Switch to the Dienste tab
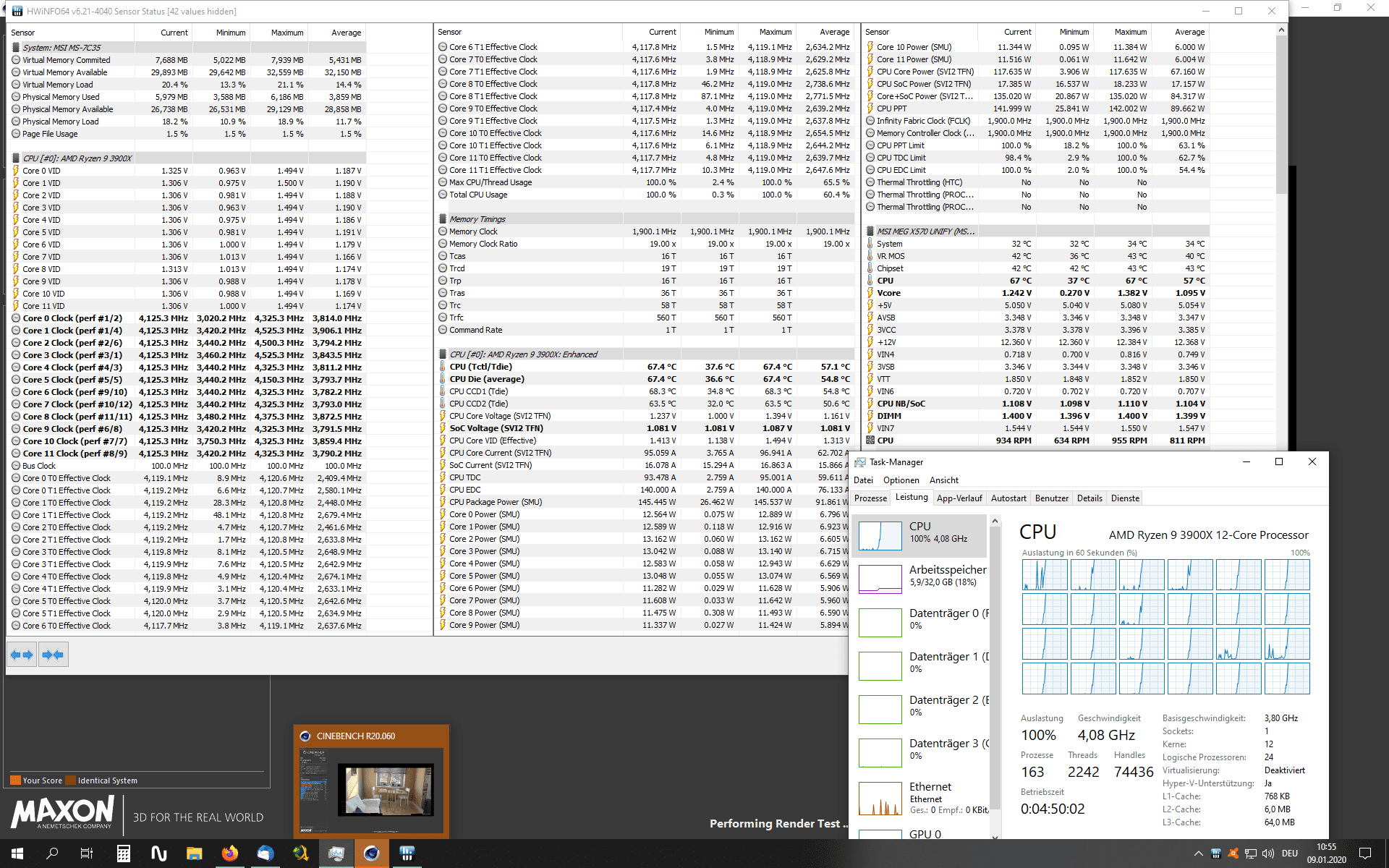The image size is (1389, 868). point(1125,498)
